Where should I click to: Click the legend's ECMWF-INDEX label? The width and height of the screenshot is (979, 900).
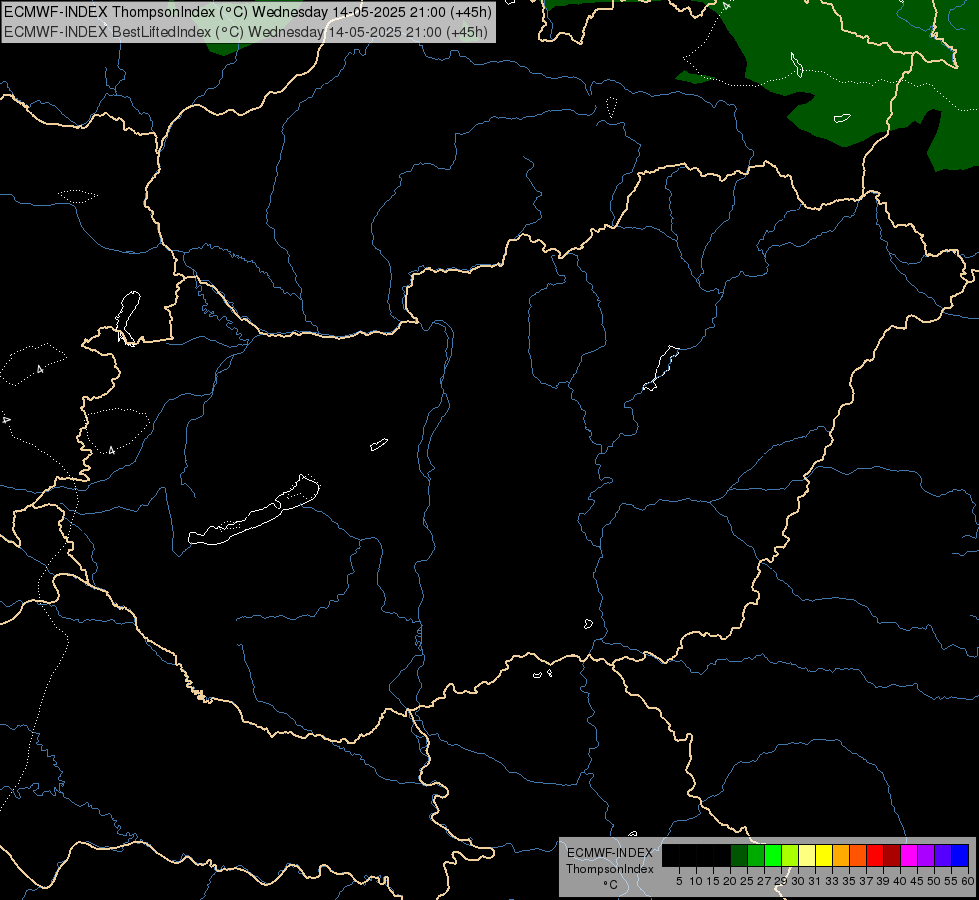tap(610, 853)
